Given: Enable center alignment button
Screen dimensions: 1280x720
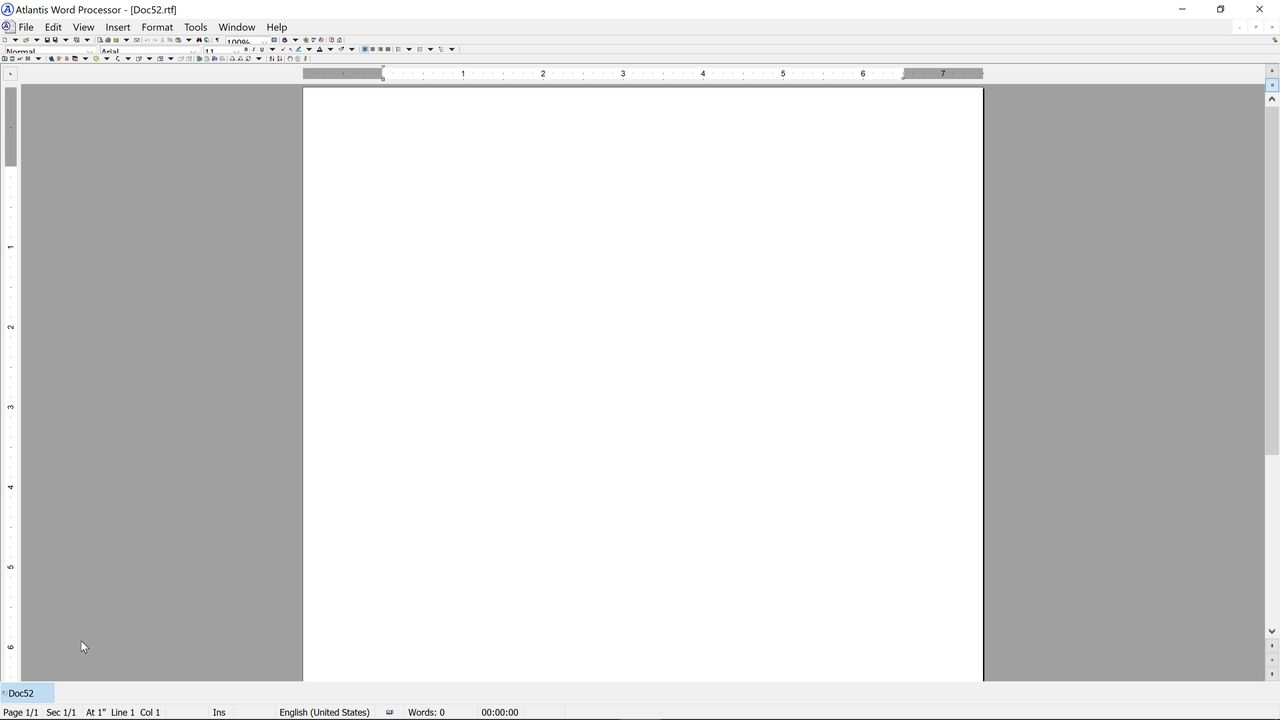Looking at the screenshot, I should coord(373,49).
